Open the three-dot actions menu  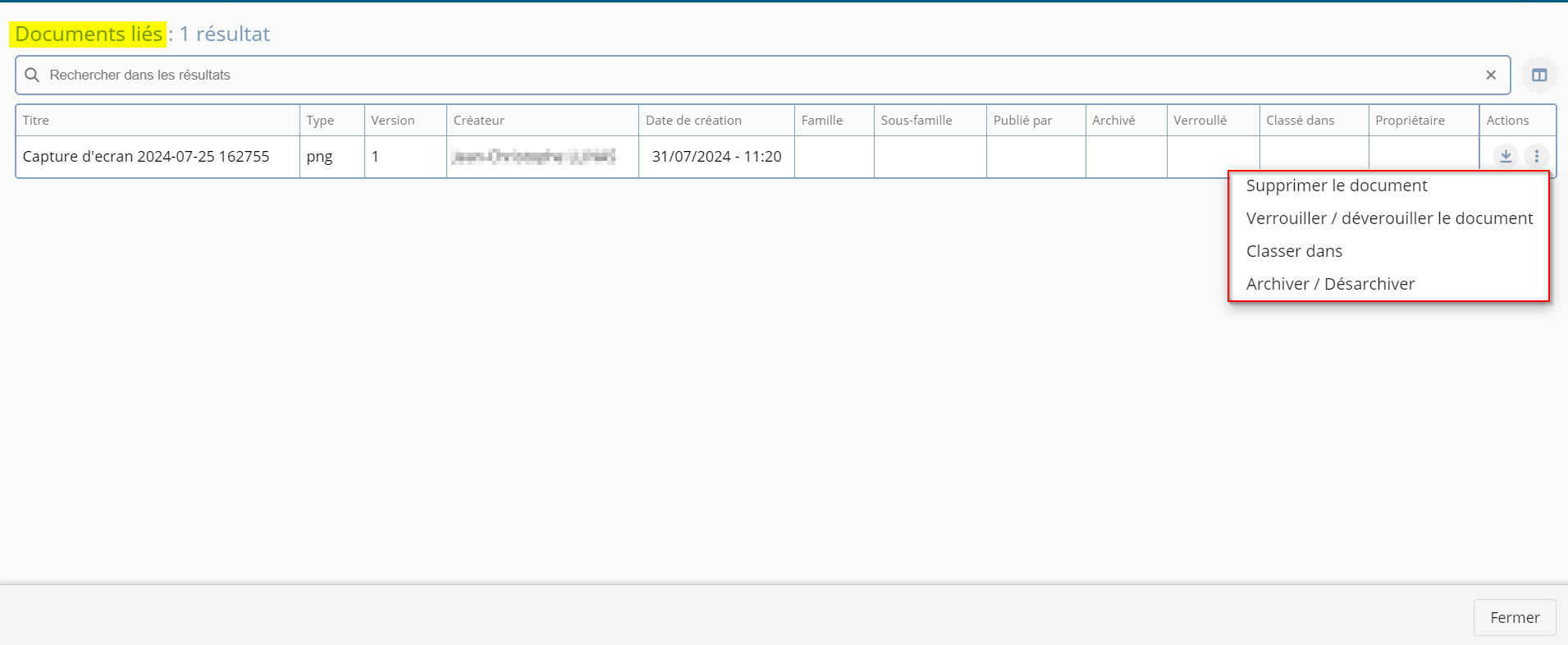pos(1536,156)
